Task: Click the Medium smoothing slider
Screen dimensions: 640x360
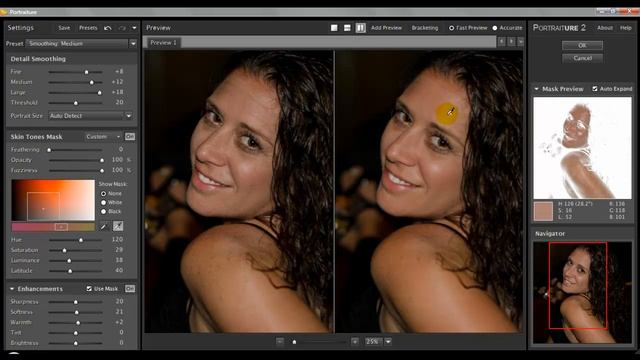Action: click(x=76, y=82)
